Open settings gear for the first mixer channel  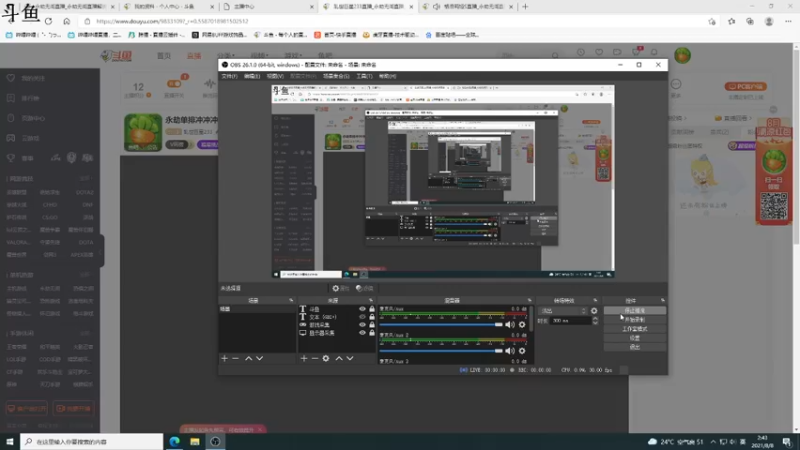pyautogui.click(x=522, y=324)
